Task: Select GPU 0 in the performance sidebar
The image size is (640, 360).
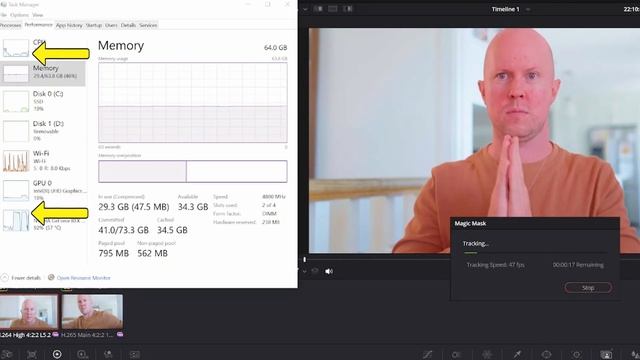Action: (x=43, y=191)
